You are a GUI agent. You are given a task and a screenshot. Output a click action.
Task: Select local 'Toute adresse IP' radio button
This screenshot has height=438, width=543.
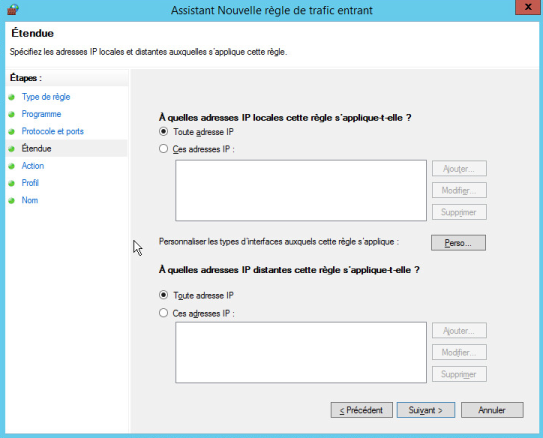(163, 132)
